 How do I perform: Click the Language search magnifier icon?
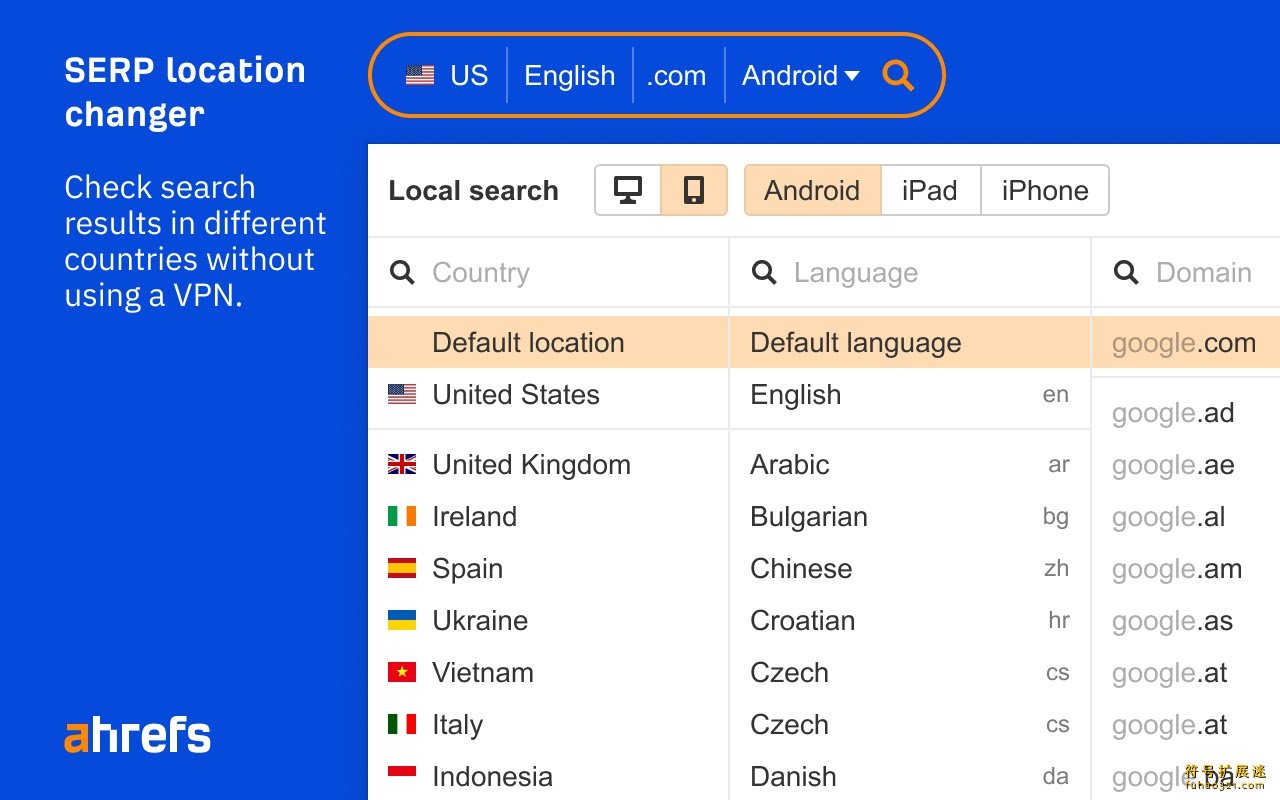(x=764, y=273)
